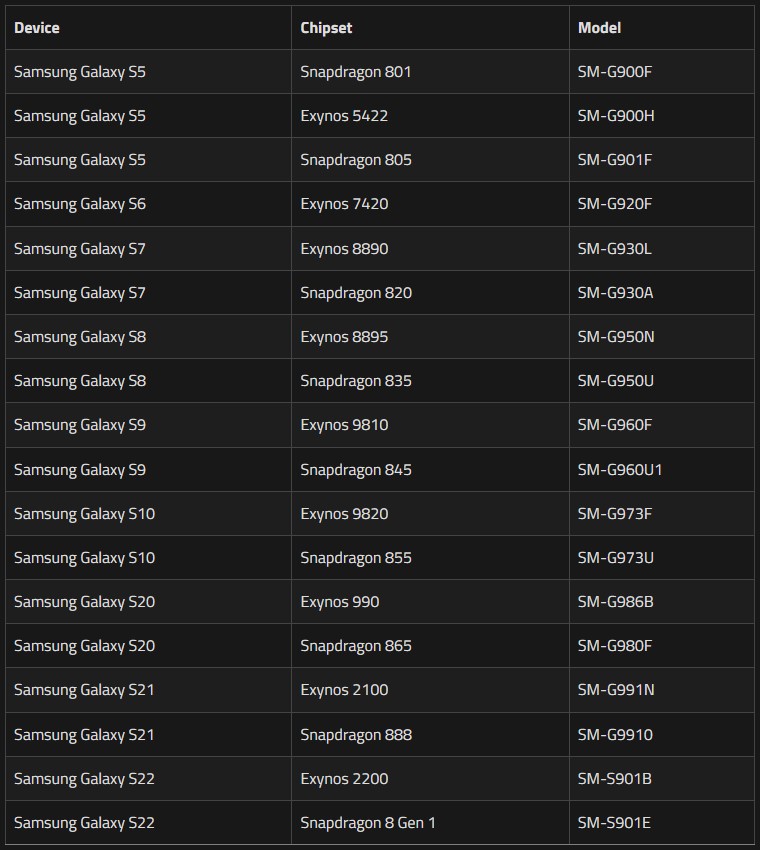Click the Model column header
Screen dimensions: 760x850
point(599,28)
